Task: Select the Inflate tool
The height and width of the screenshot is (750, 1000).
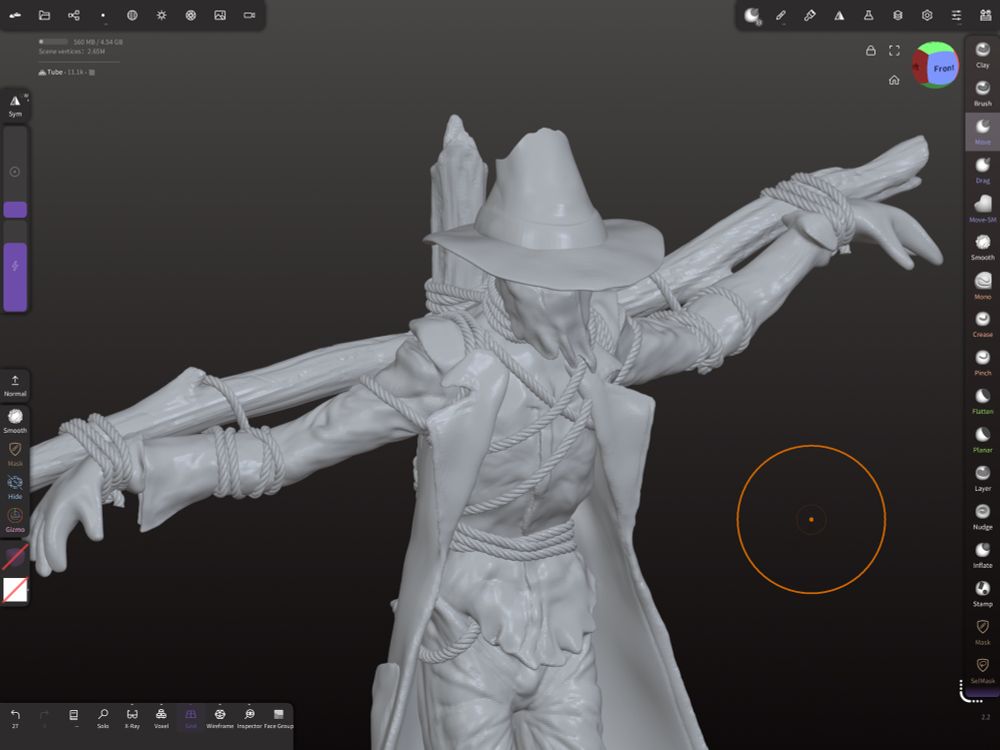Action: 982,555
